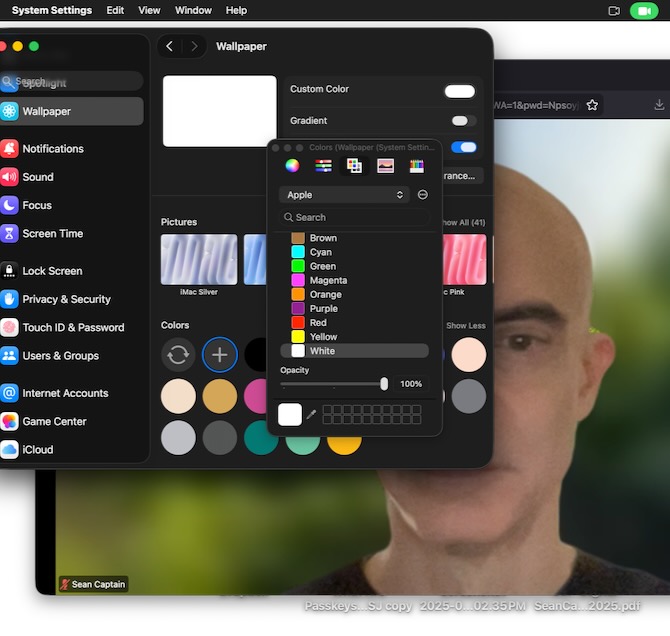This screenshot has height=636, width=670.
Task: Select the Magenta color in list
Action: click(354, 280)
